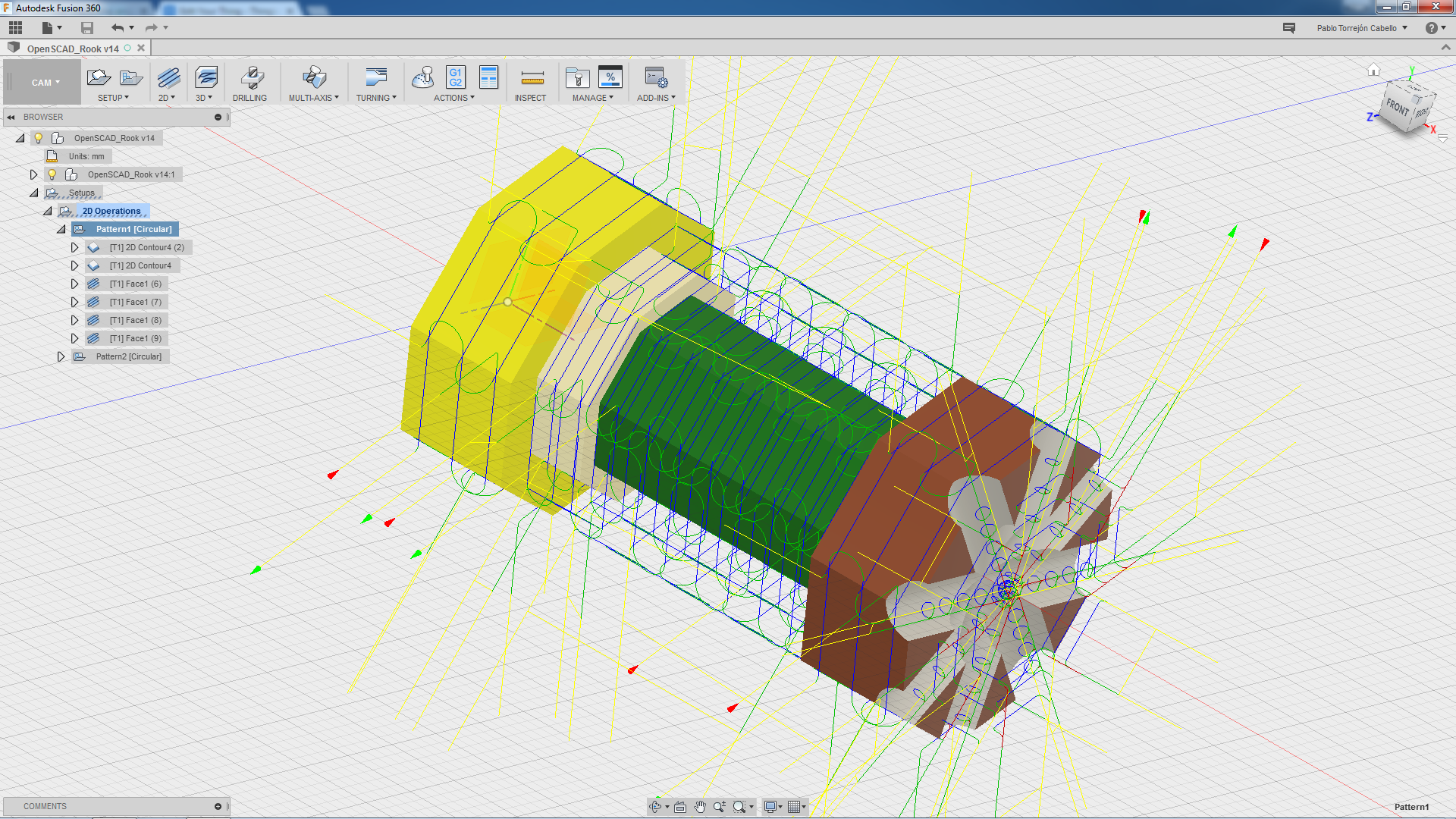Expand the [T1] 2D Contour4 (2) operation

(x=74, y=247)
